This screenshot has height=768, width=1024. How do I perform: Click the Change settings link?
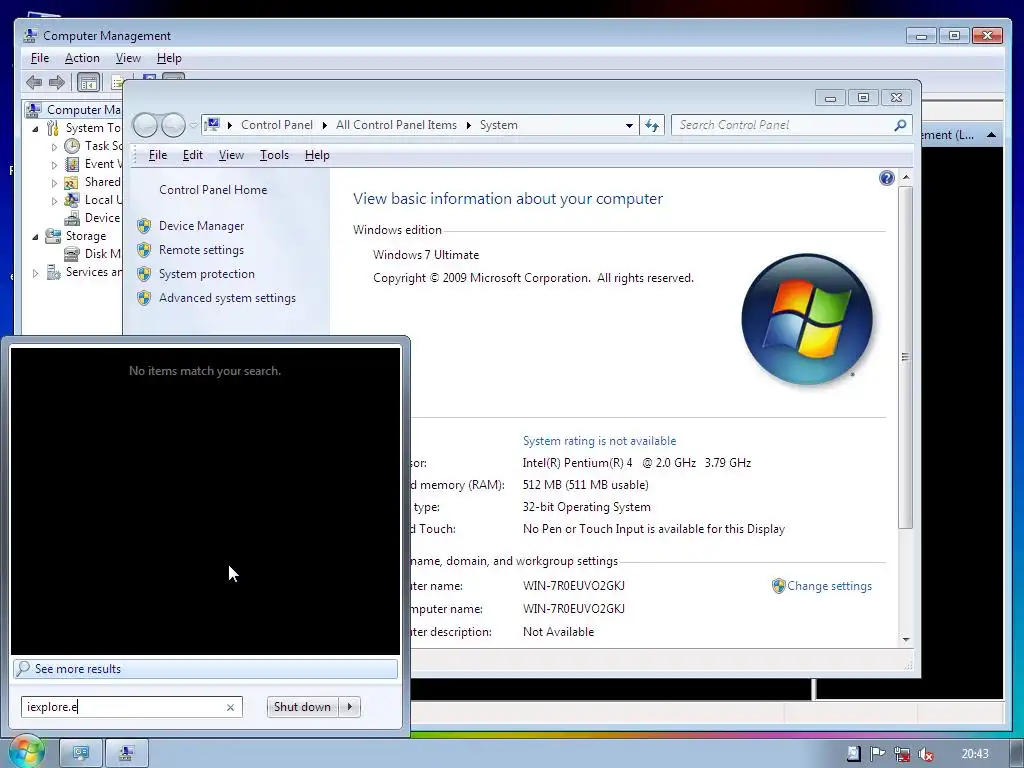(829, 586)
